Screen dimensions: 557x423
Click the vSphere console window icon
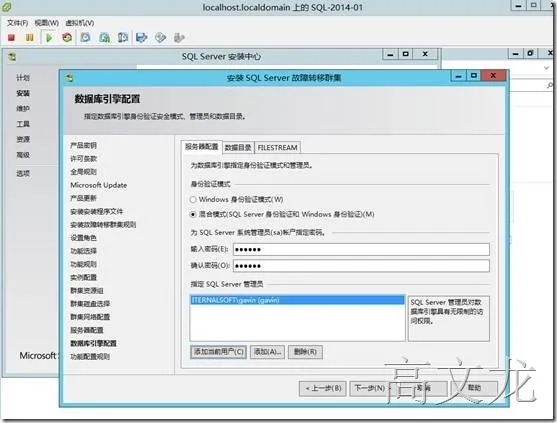coord(6,6)
